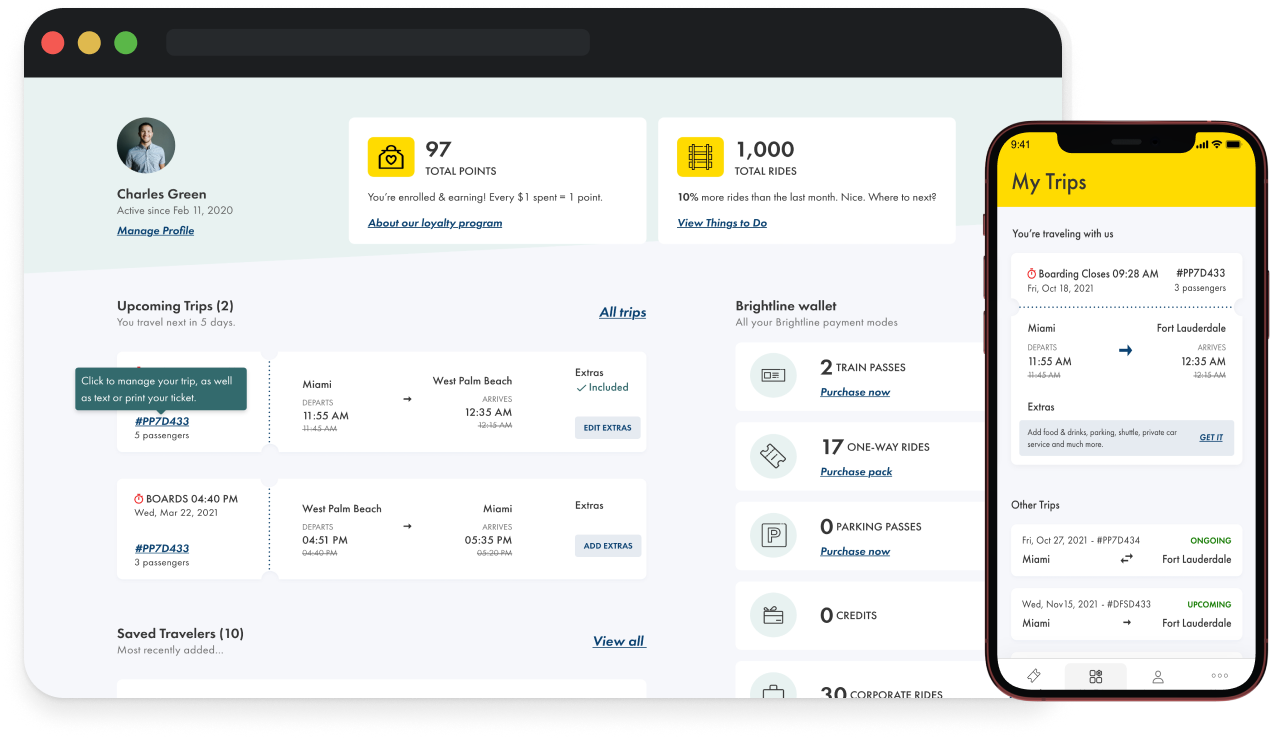Click the Saved Travelers (10) heading
1271x738 pixels.
point(180,633)
